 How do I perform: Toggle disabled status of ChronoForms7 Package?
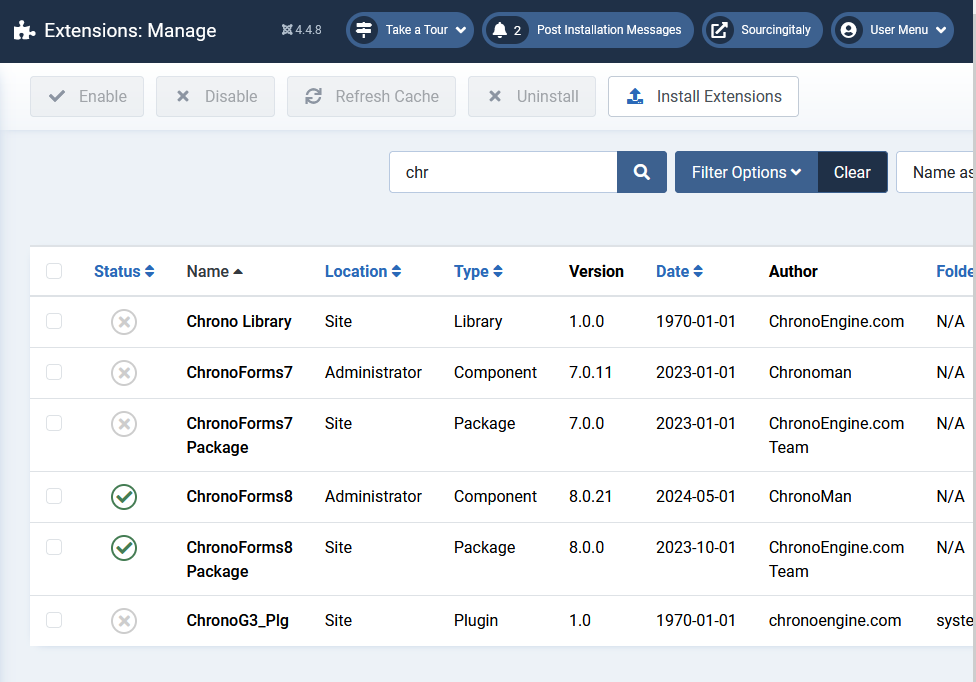[x=124, y=424]
